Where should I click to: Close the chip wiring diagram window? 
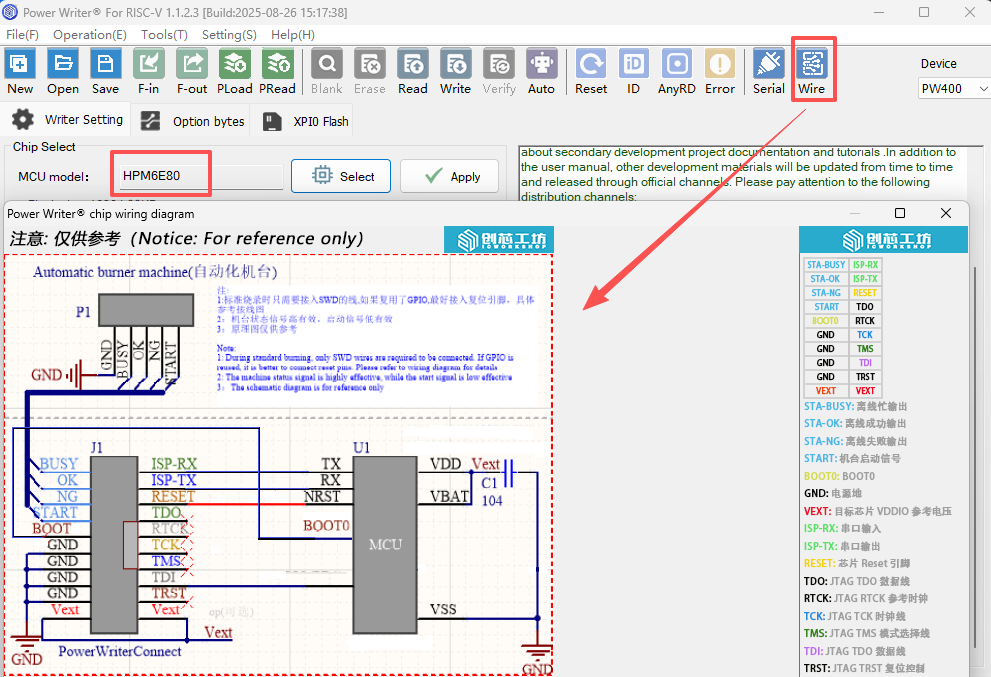(945, 213)
